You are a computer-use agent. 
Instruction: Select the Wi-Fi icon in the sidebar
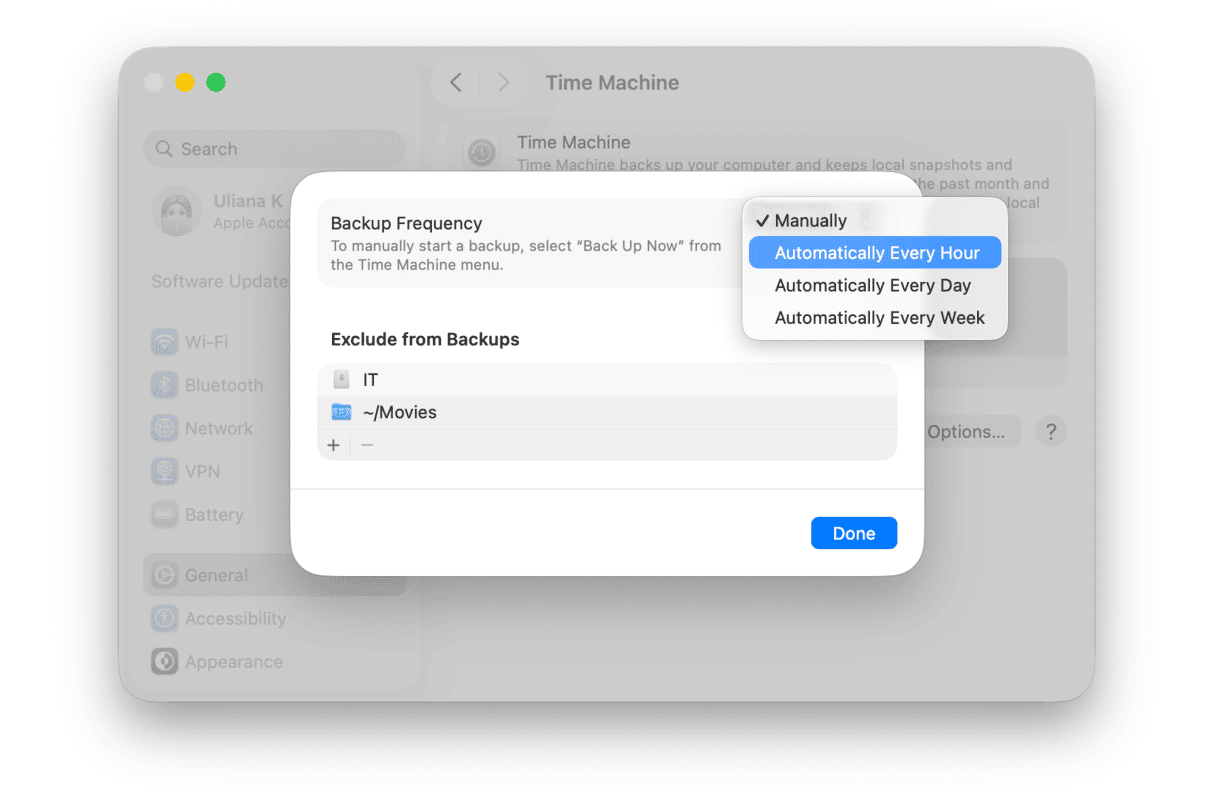(x=164, y=341)
